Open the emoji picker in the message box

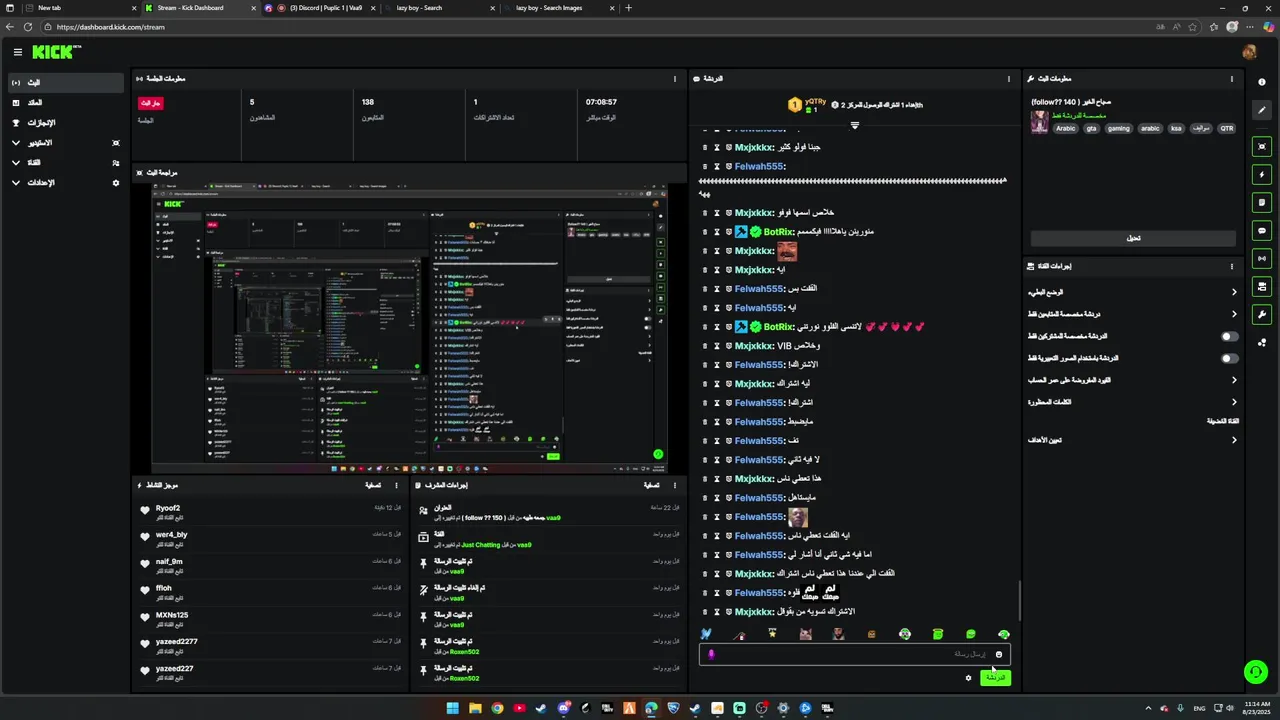tap(998, 654)
